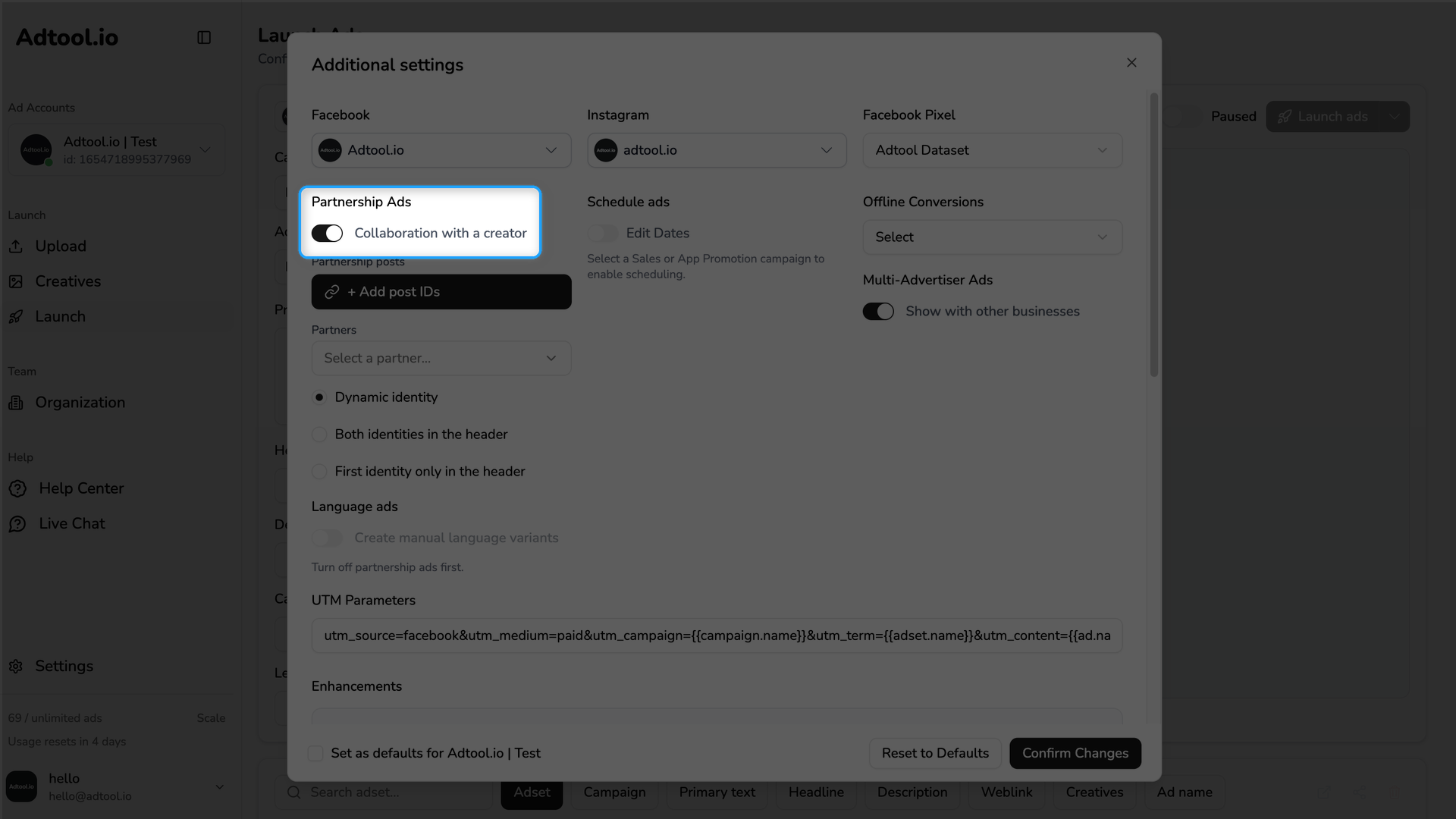Open the Facebook page dropdown
The height and width of the screenshot is (819, 1456).
[441, 150]
